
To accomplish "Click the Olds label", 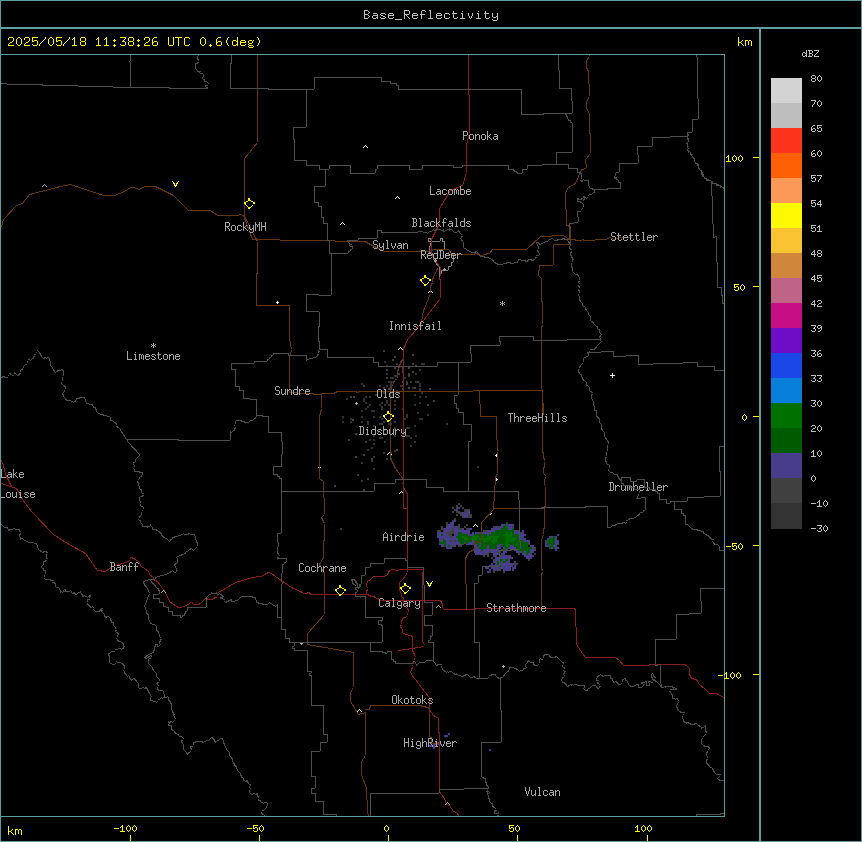I will coord(388,394).
